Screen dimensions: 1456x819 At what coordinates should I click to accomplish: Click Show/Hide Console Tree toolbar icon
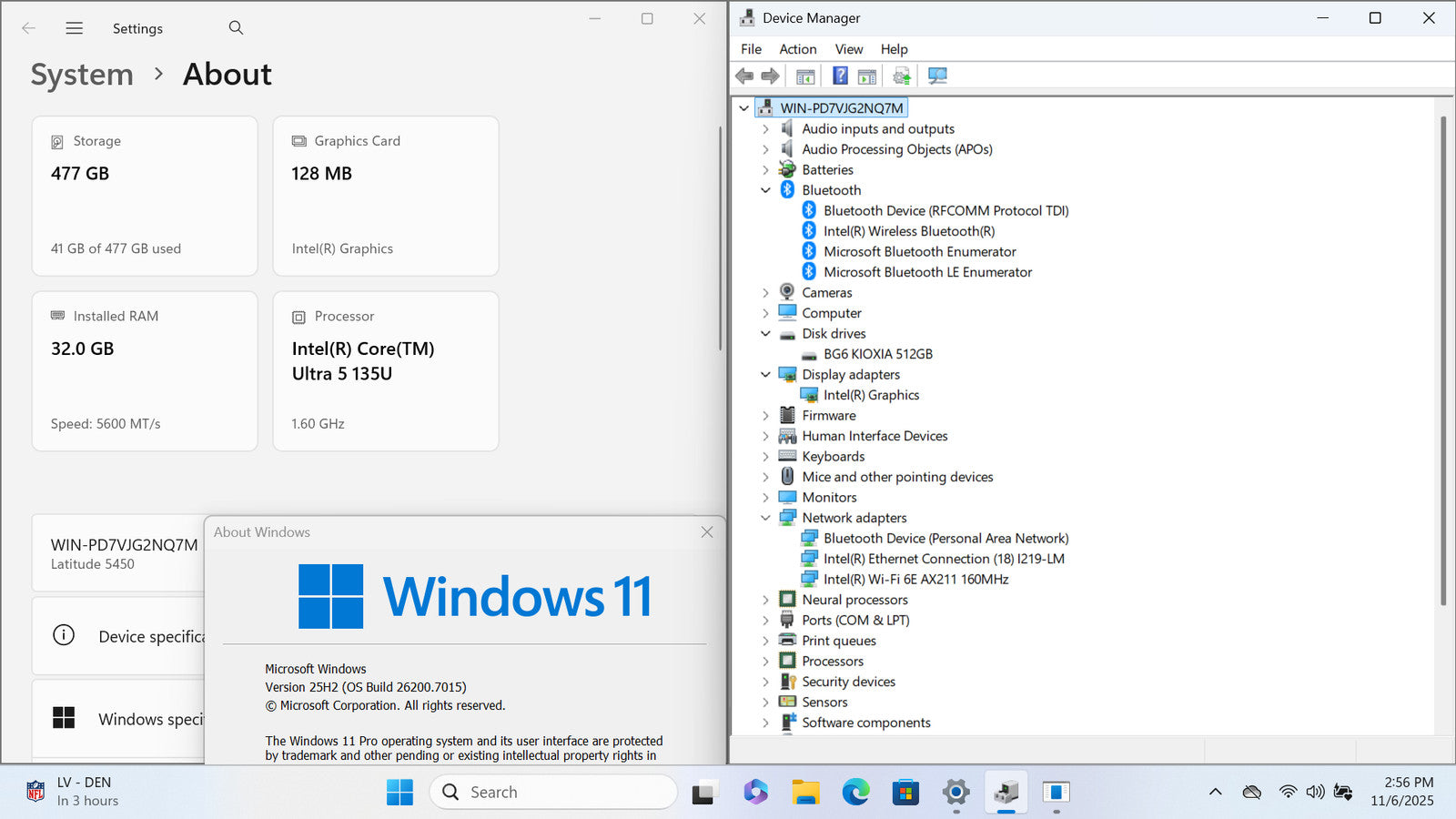pos(805,76)
